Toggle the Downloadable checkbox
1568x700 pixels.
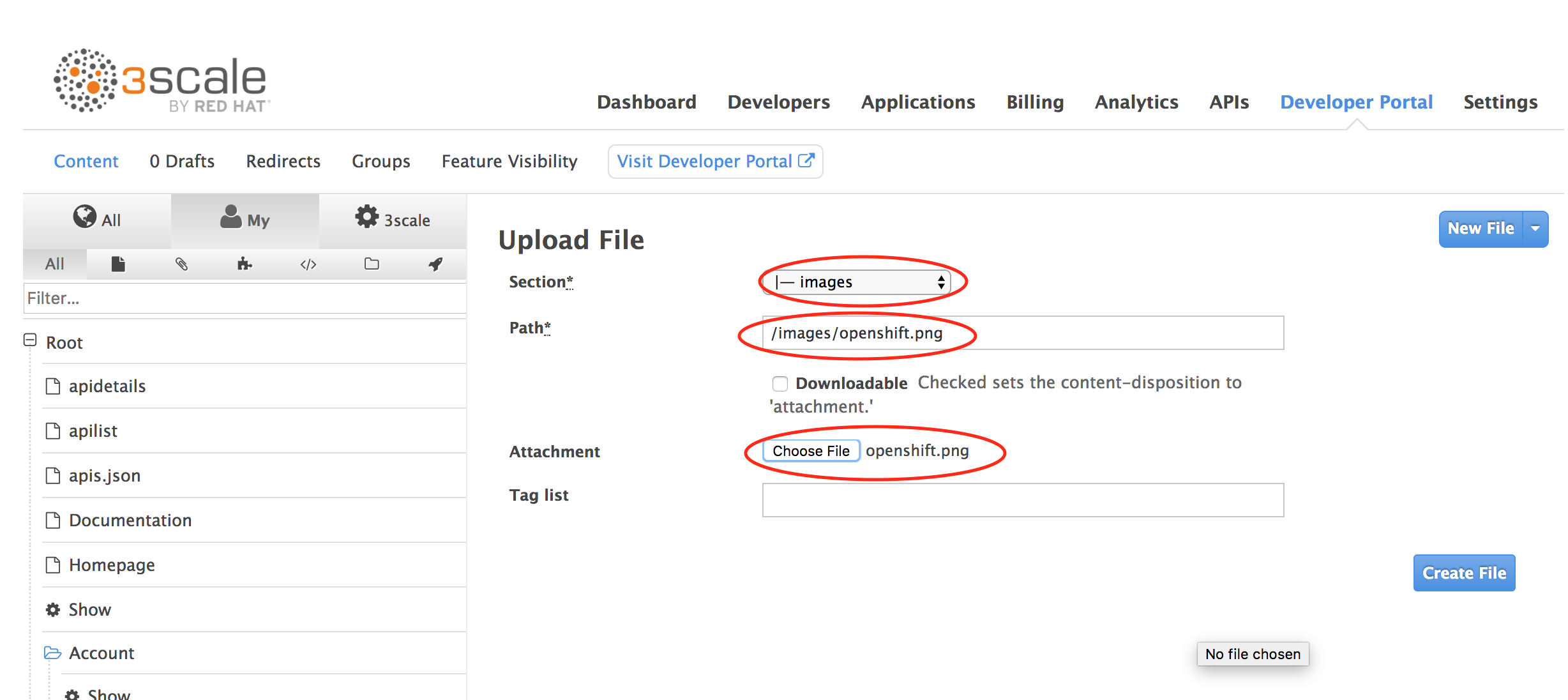coord(779,383)
